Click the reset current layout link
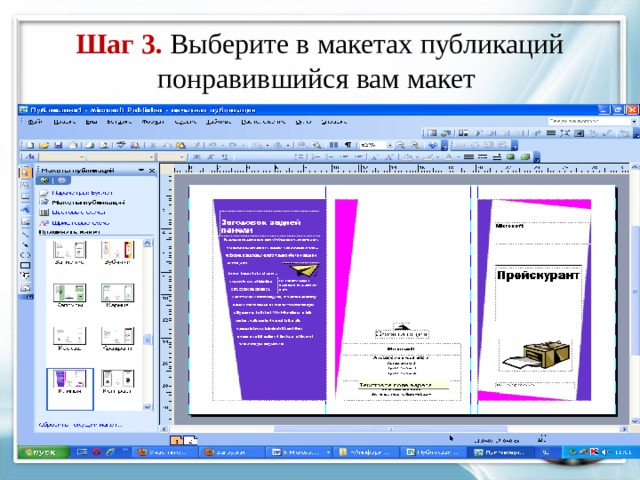640x480 pixels. point(80,425)
